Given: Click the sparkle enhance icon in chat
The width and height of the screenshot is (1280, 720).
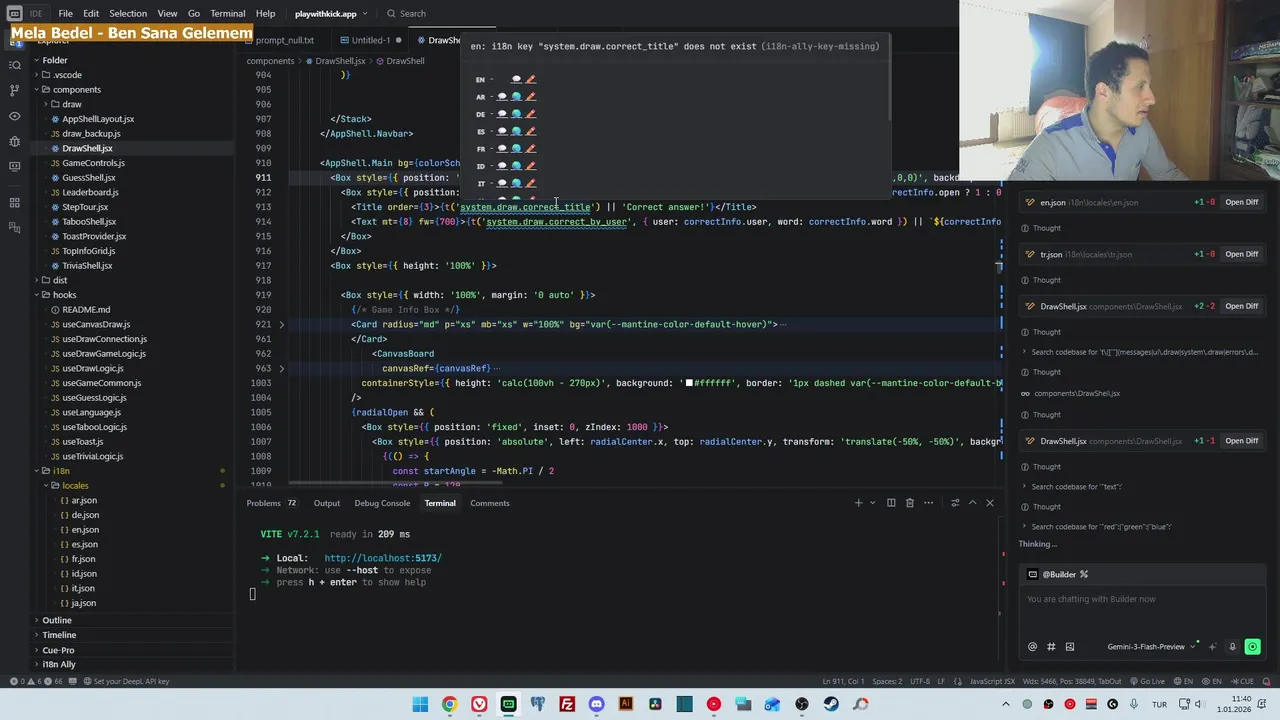Looking at the screenshot, I should click(1212, 647).
